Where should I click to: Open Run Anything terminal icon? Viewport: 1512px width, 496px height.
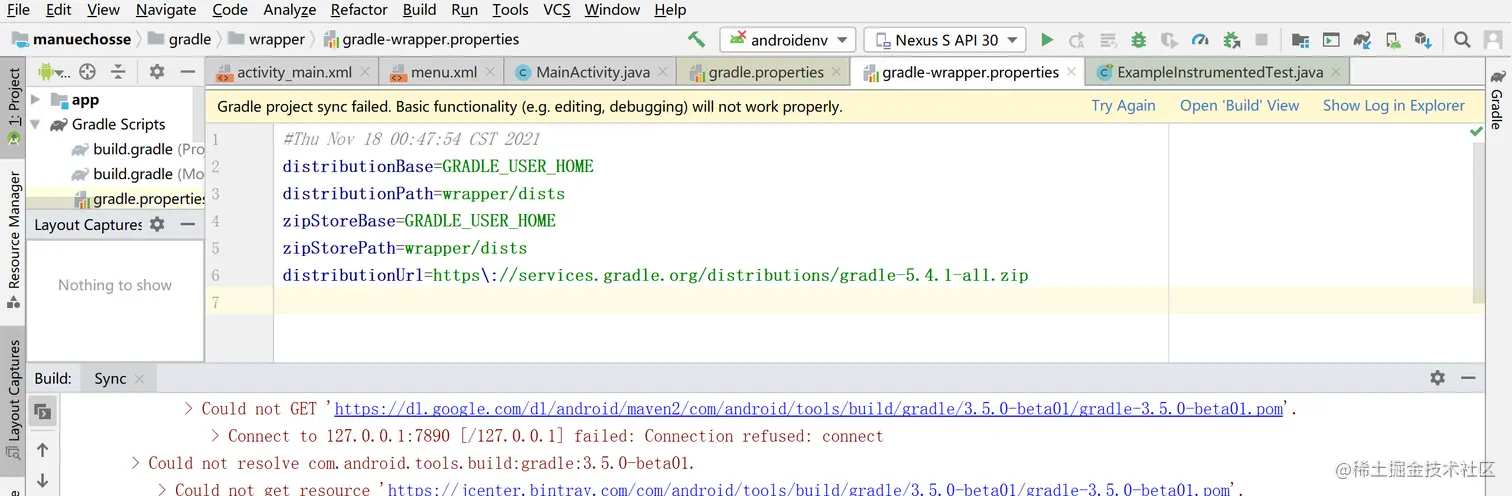point(1330,40)
